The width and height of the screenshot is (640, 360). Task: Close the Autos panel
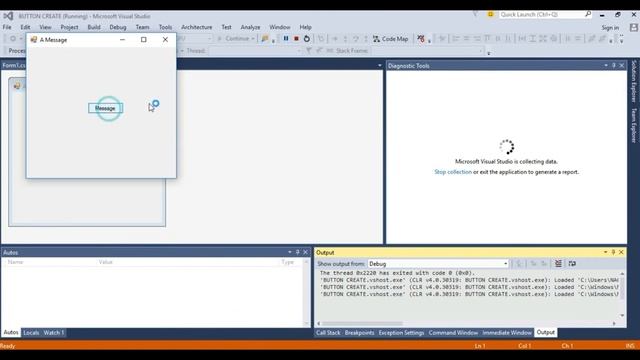coord(305,252)
